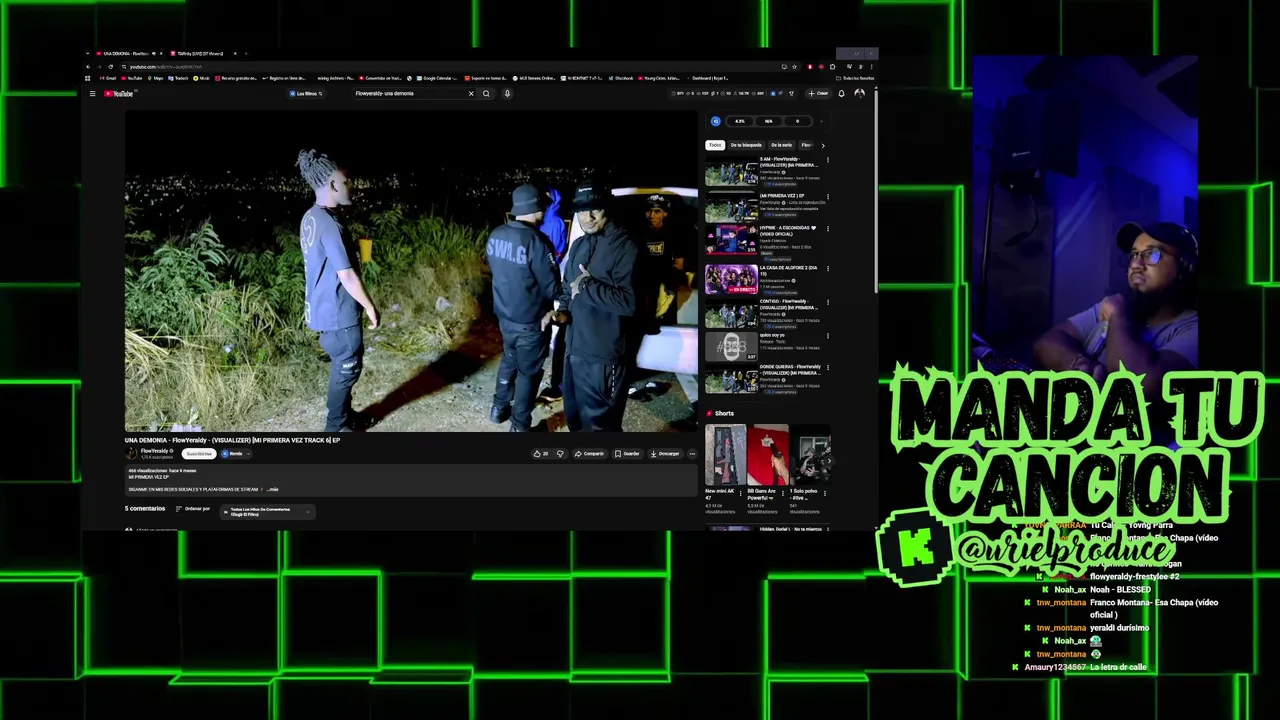Image resolution: width=1280 pixels, height=720 pixels.
Task: Click the page vertical scrollbar
Action: [x=876, y=190]
